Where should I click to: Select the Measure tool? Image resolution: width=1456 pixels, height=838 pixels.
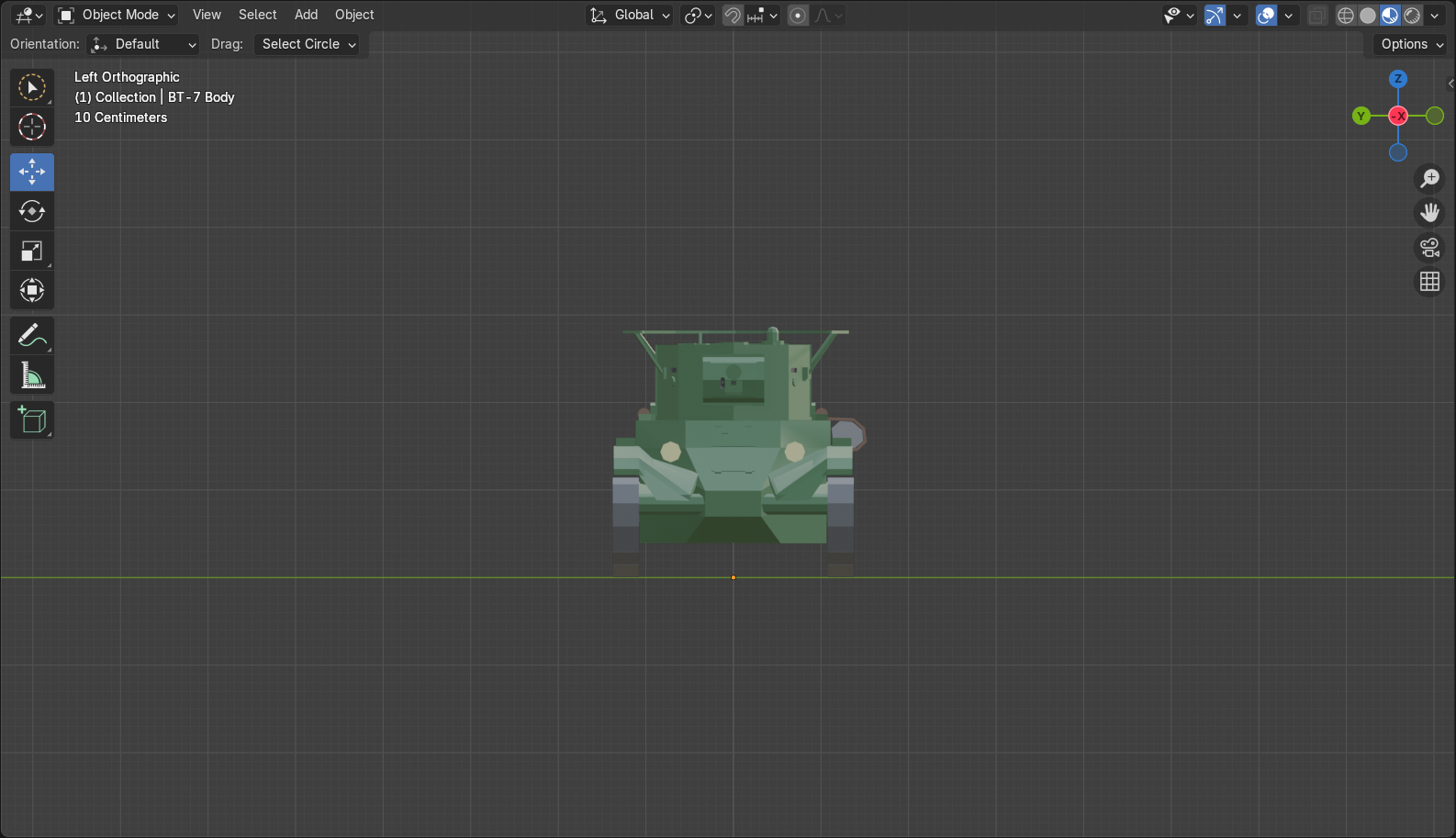pyautogui.click(x=32, y=375)
